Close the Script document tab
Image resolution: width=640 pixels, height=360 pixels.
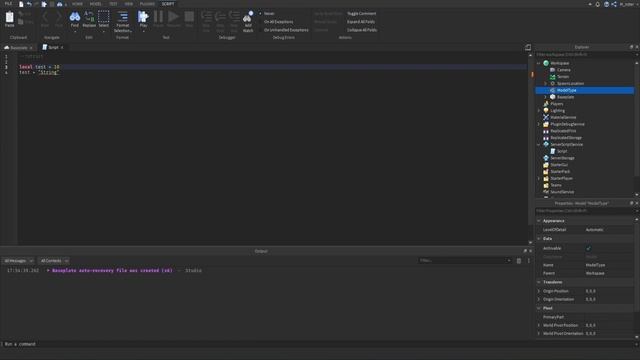(62, 47)
